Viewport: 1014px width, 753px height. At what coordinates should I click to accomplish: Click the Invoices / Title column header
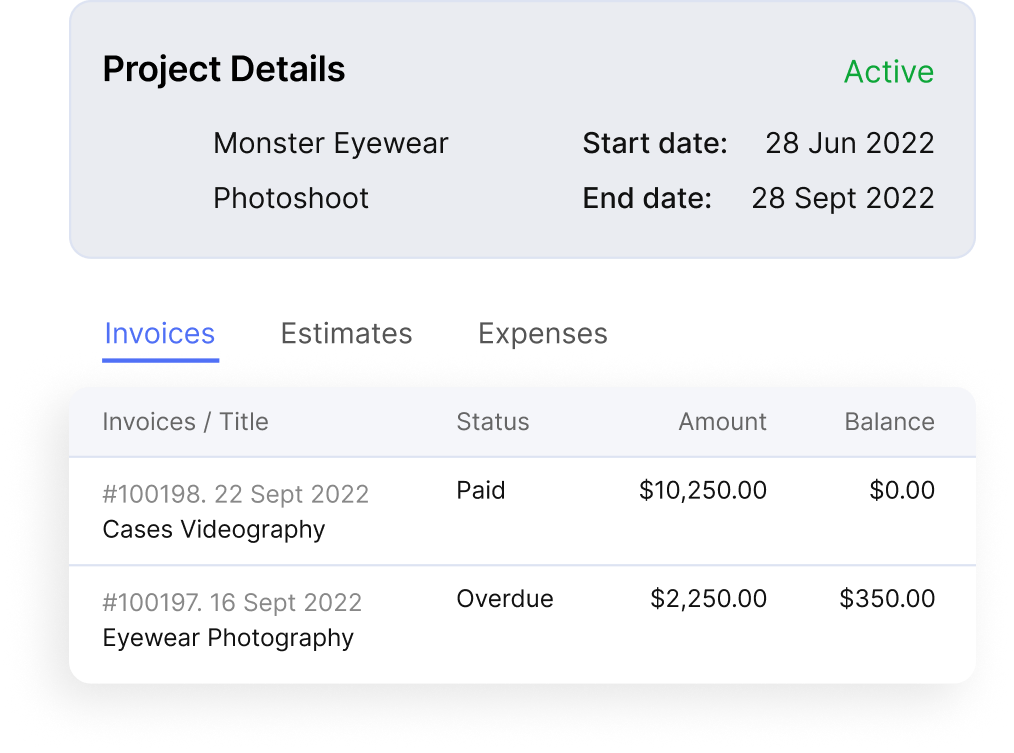pyautogui.click(x=185, y=422)
